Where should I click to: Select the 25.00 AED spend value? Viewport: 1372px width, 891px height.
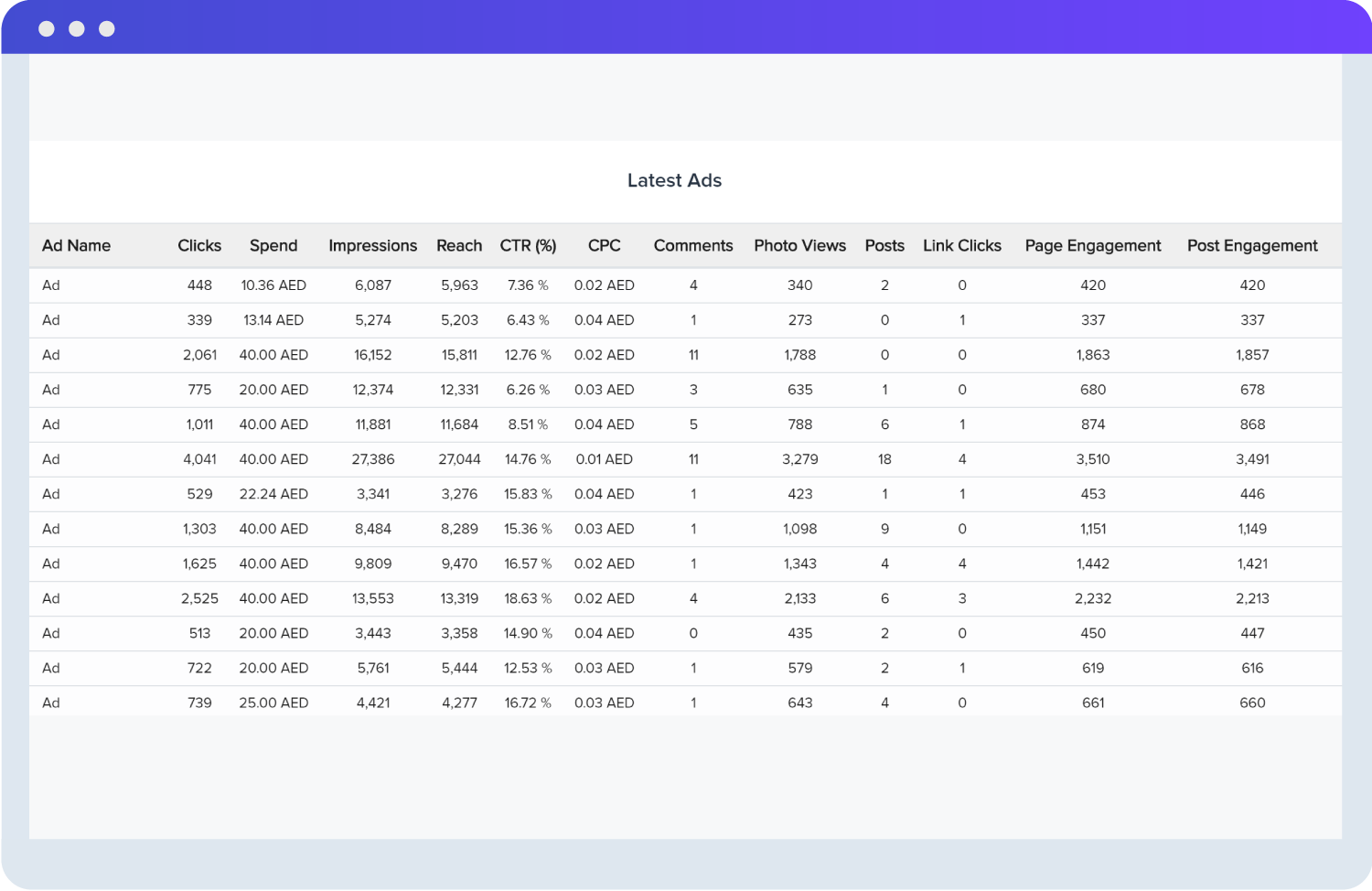click(x=273, y=703)
